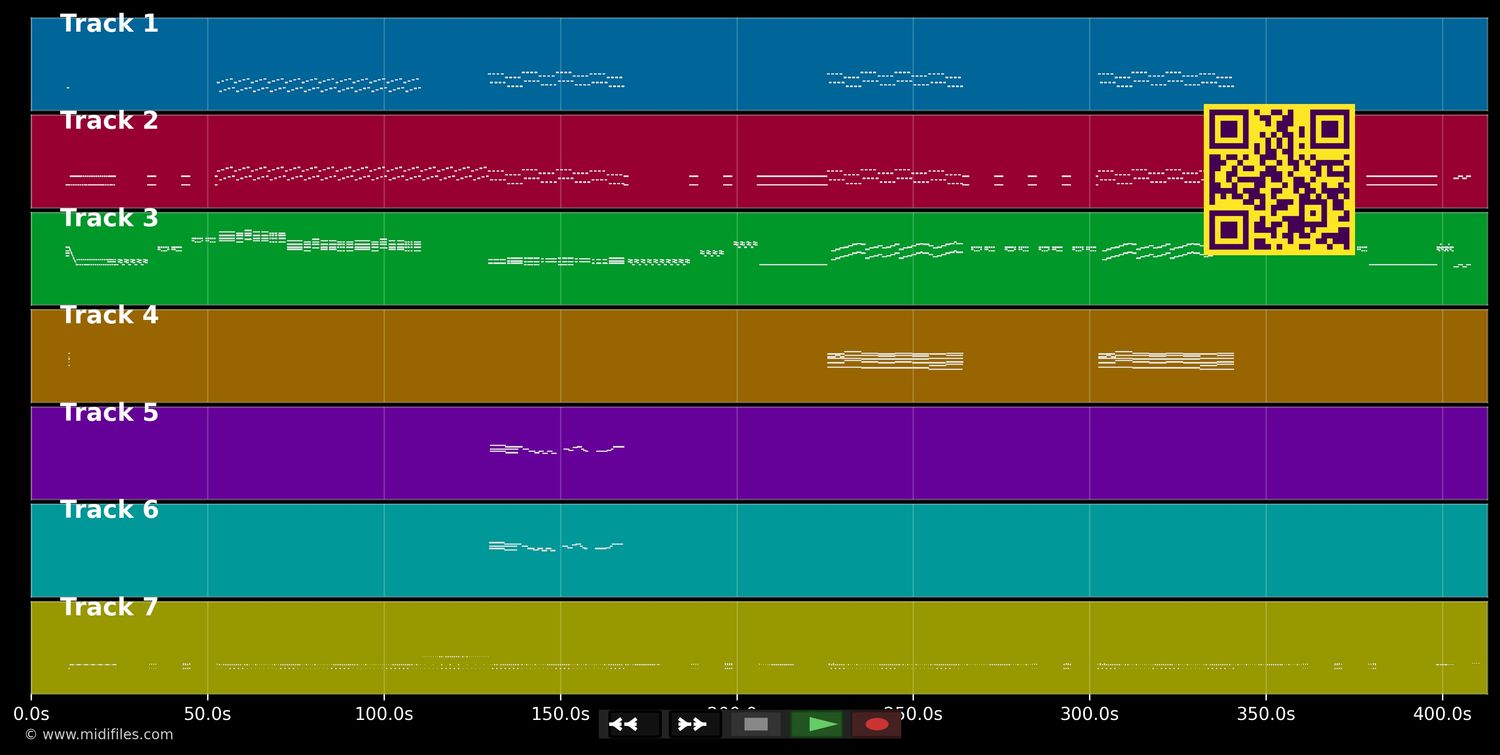Click the rewind button
1500x755 pixels.
634,724
